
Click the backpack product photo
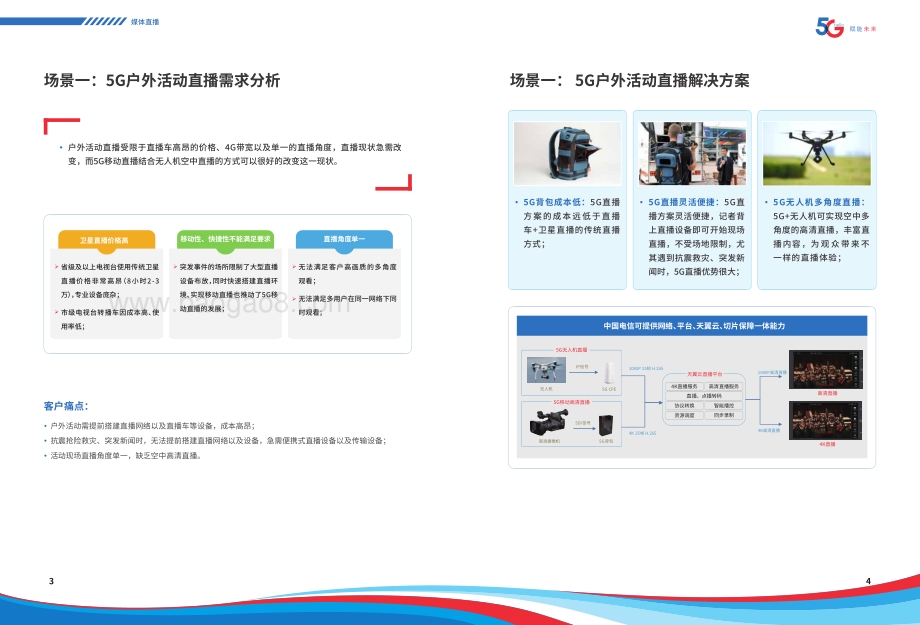tap(567, 154)
